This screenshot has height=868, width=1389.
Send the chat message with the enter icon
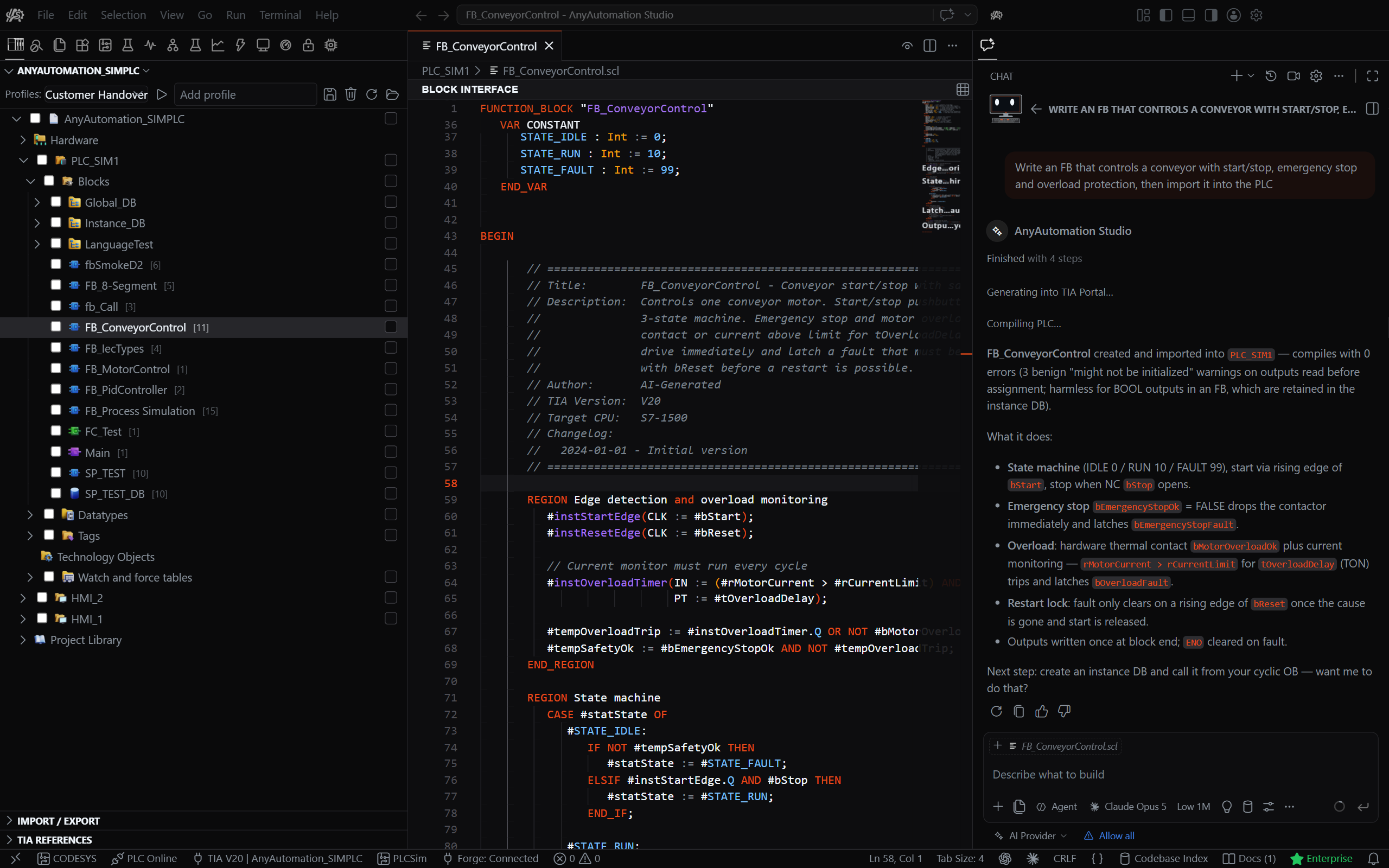pos(1362,807)
